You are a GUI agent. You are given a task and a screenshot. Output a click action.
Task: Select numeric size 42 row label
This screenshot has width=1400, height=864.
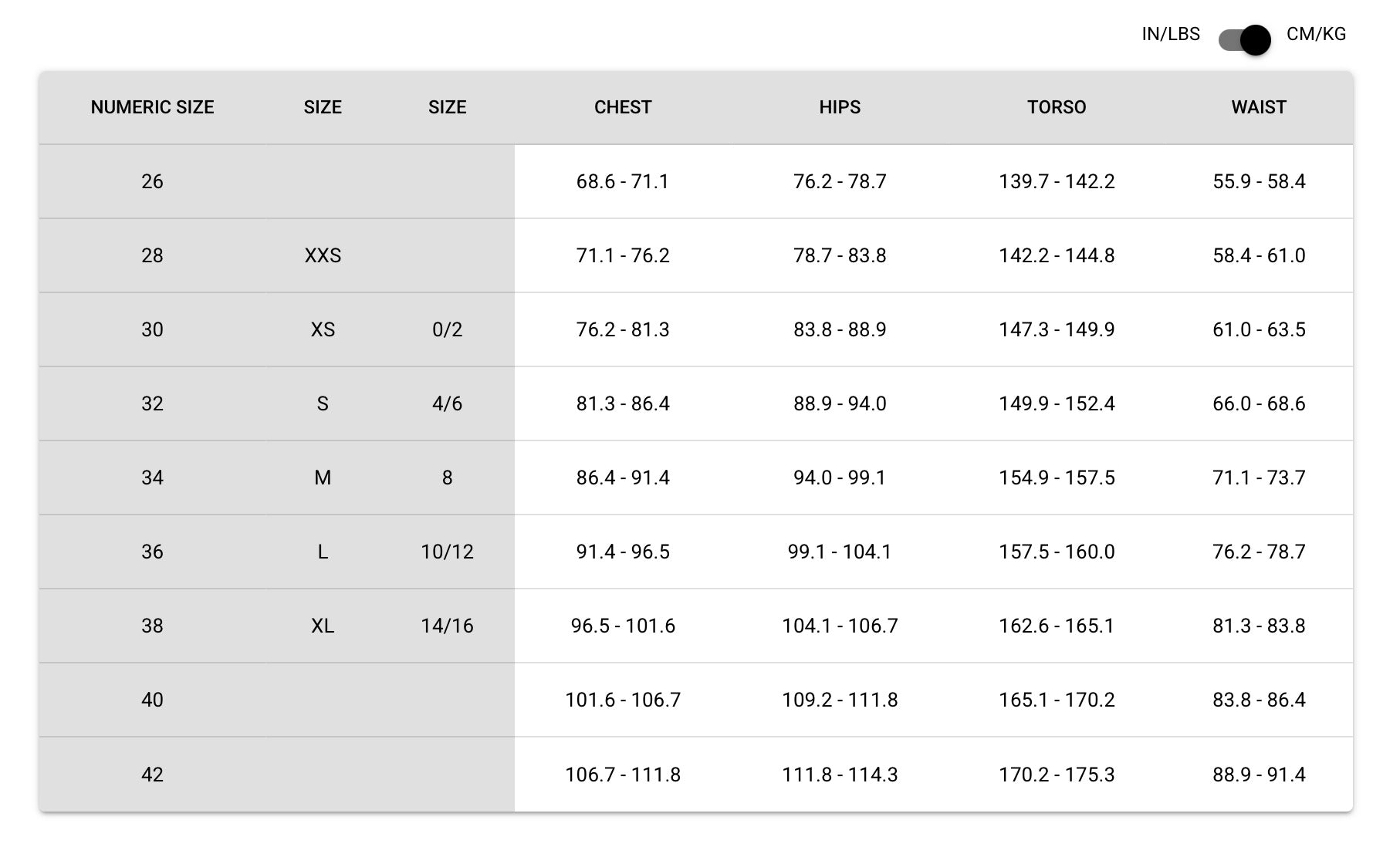152,774
